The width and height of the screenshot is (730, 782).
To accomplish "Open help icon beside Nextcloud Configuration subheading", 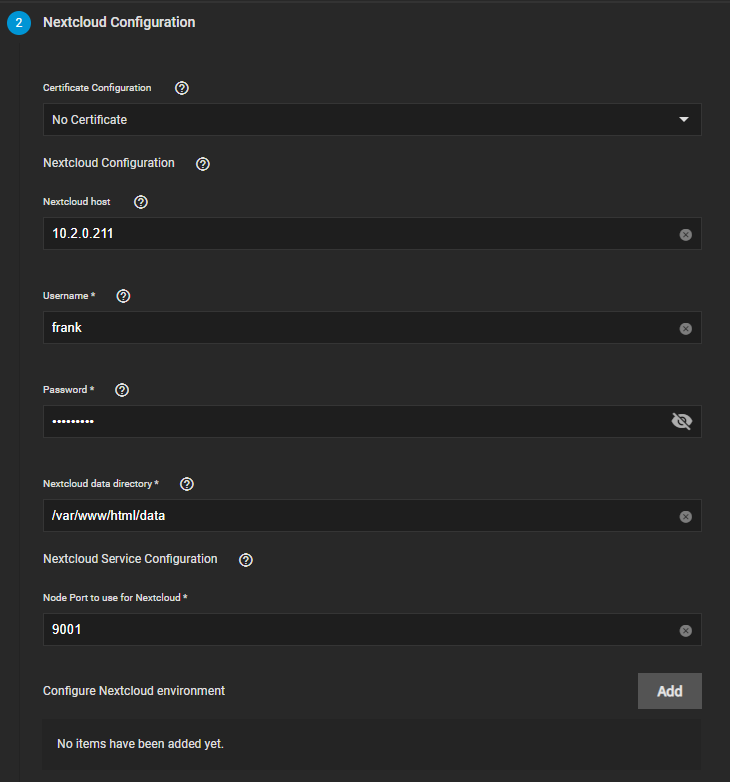I will (202, 164).
